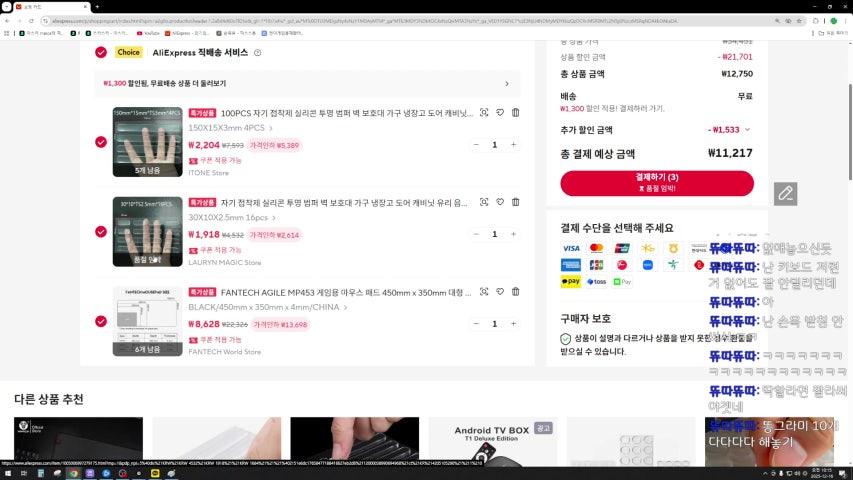
Task: Open thumbnail of FANTECH mouse pad
Action: click(147, 321)
